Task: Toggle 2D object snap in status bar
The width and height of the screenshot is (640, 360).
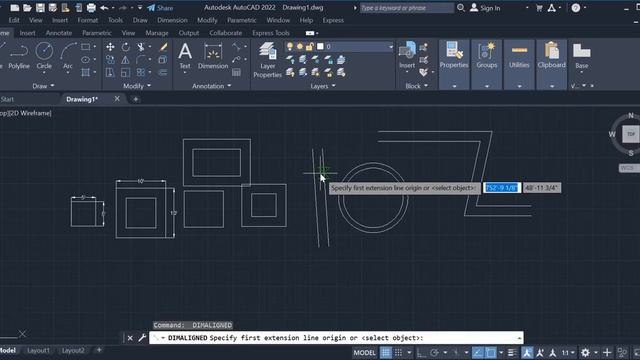Action: click(x=491, y=353)
